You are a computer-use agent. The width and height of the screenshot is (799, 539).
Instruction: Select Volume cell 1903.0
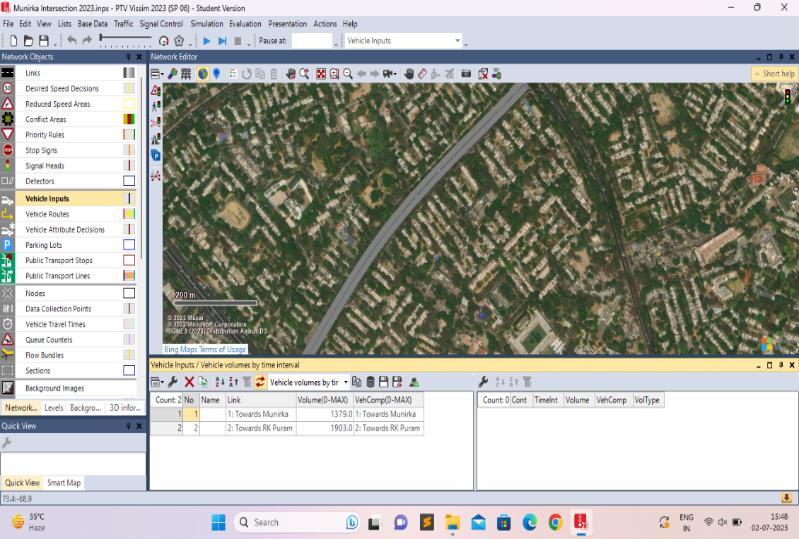coord(325,428)
